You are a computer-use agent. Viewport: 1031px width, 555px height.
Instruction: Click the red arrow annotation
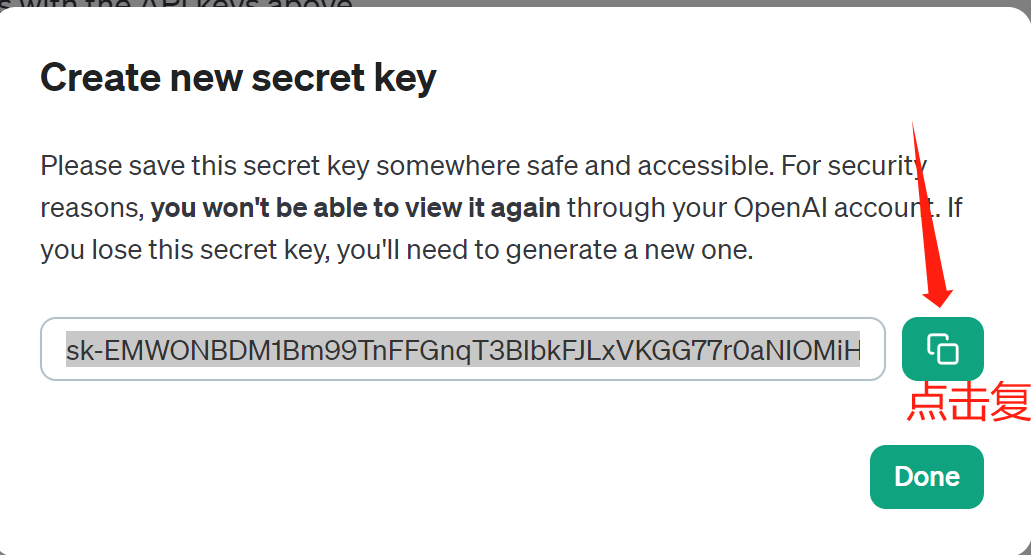tap(927, 220)
